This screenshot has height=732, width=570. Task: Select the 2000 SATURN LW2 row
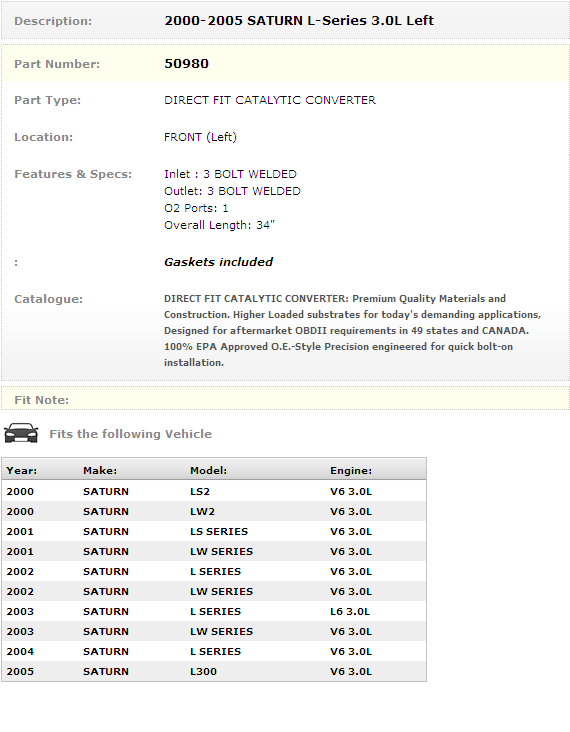coord(214,512)
